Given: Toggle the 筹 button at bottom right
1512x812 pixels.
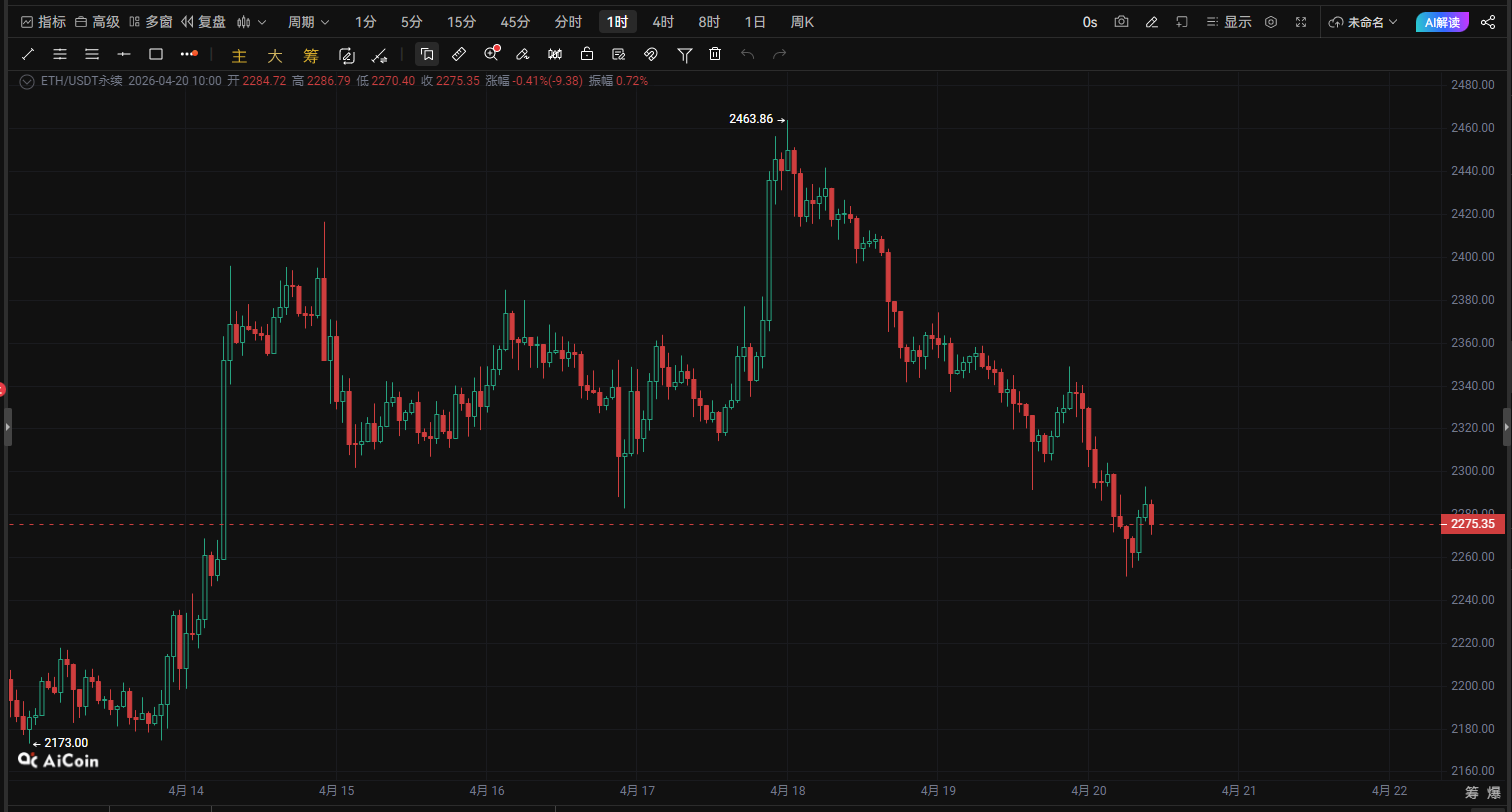Looking at the screenshot, I should 1472,793.
